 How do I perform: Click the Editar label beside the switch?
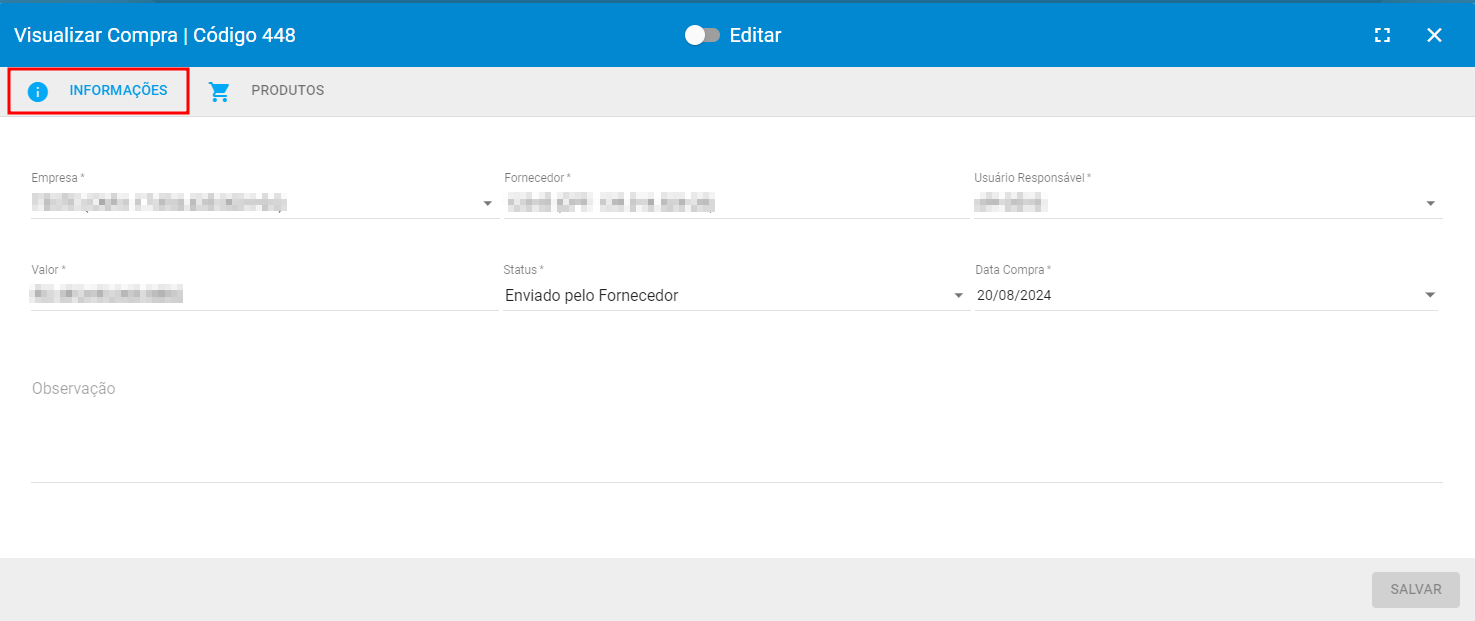click(x=755, y=35)
